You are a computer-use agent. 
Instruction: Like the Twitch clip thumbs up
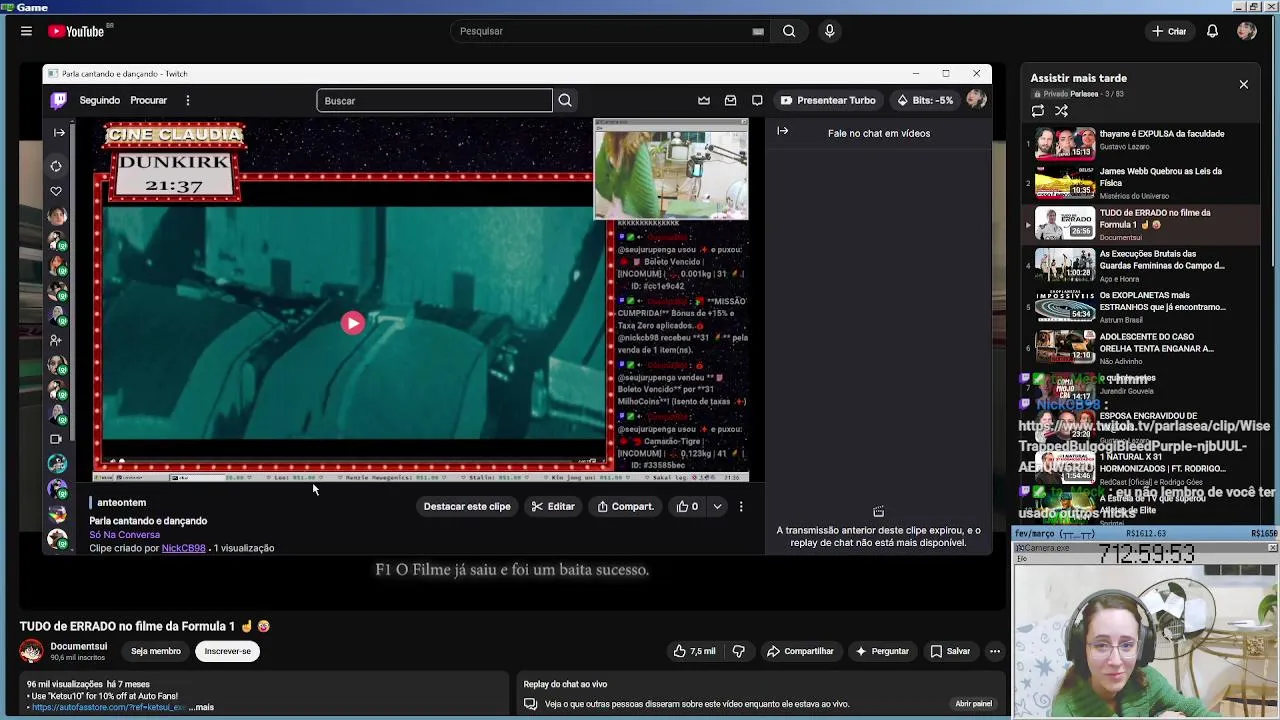coord(687,507)
